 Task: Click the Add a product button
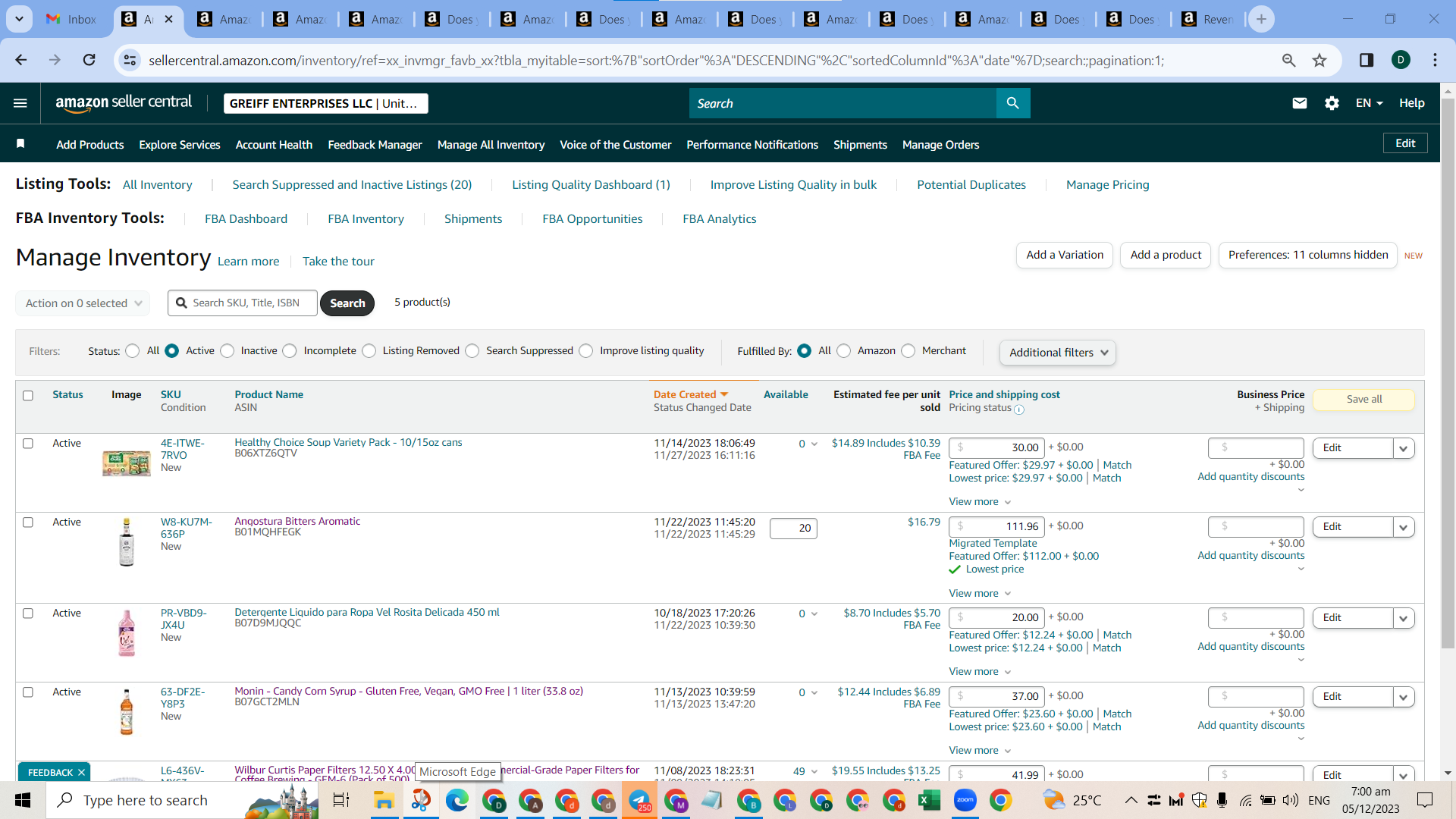point(1166,255)
